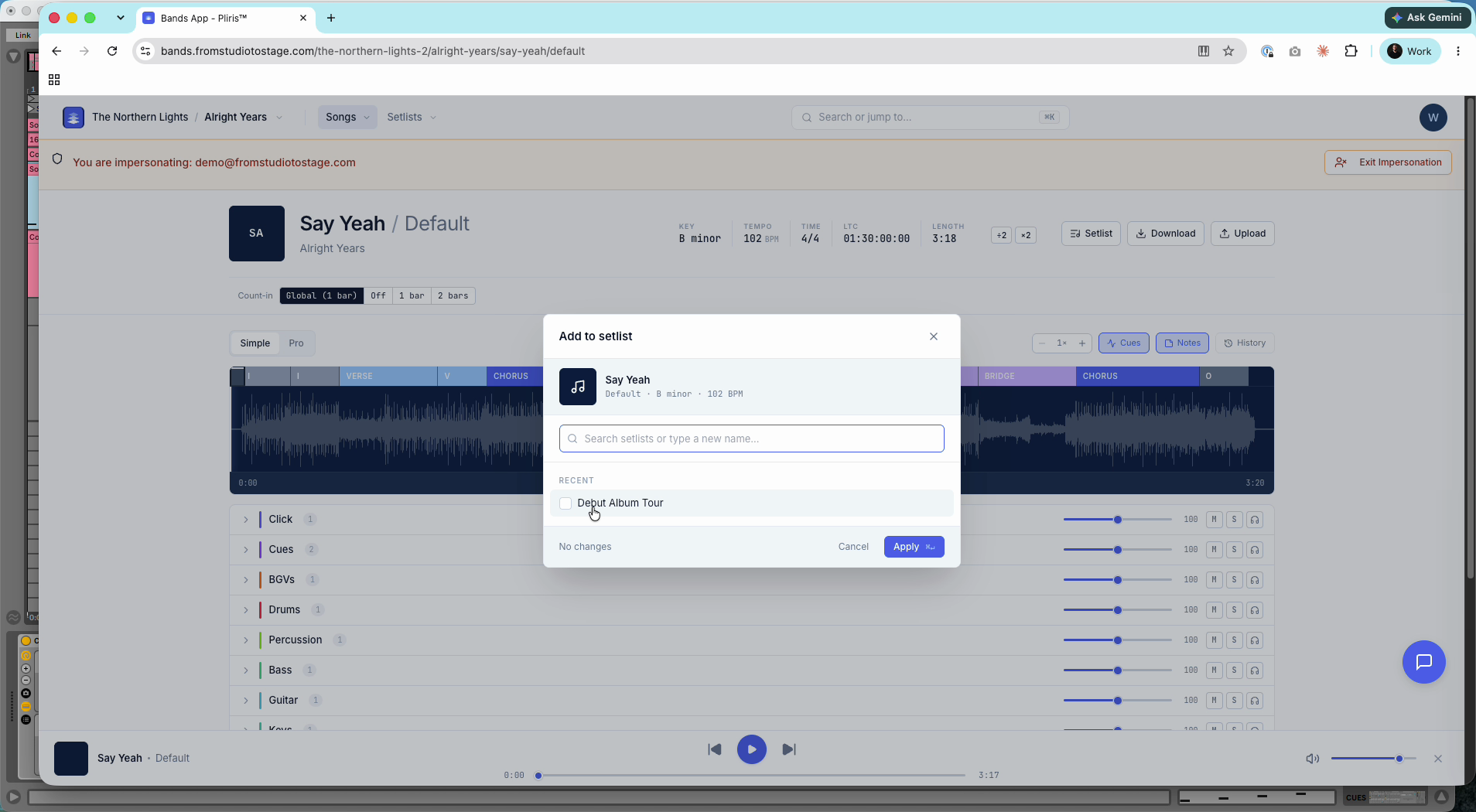Open the Songs dropdown menu
Screen dimensions: 1476x812
tap(347, 118)
